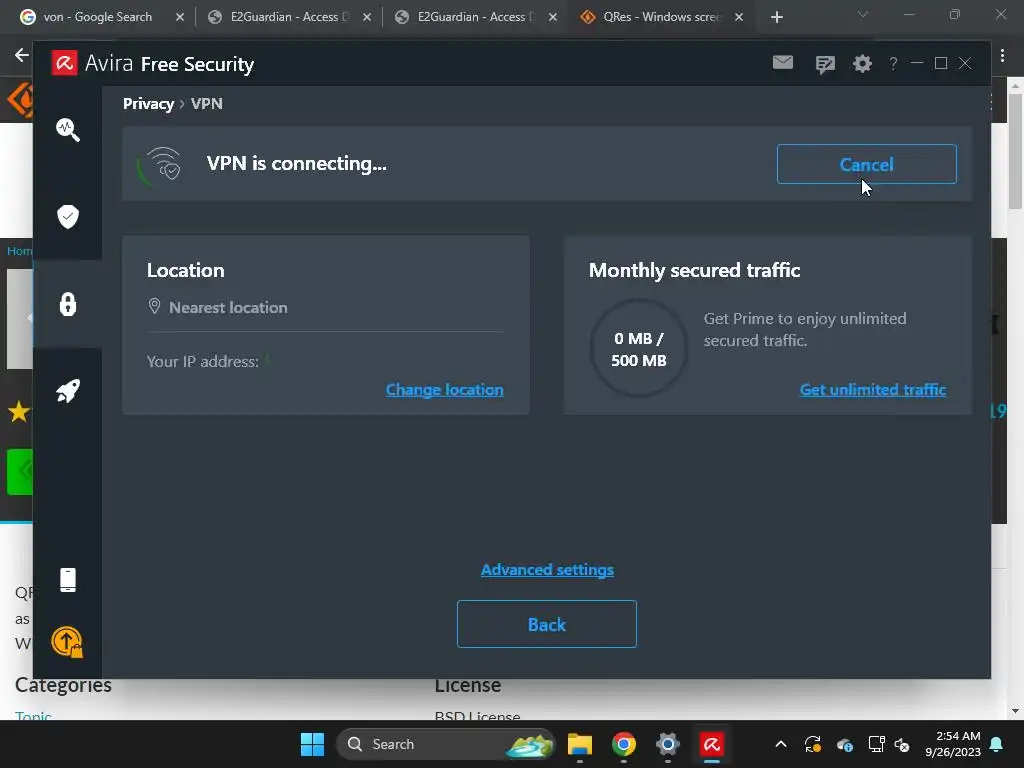The image size is (1024, 768).
Task: Open the Change location link
Action: pyautogui.click(x=445, y=390)
